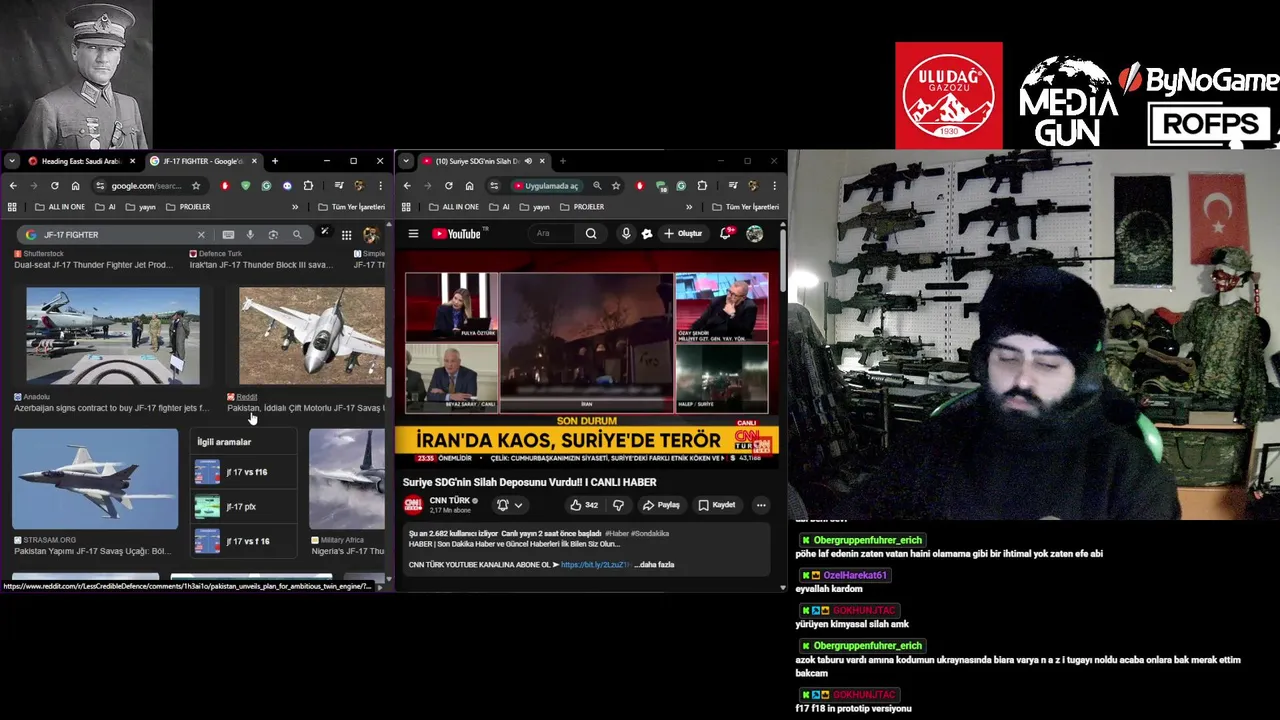This screenshot has width=1280, height=720.
Task: Click the Oluştur create button
Action: 683,234
